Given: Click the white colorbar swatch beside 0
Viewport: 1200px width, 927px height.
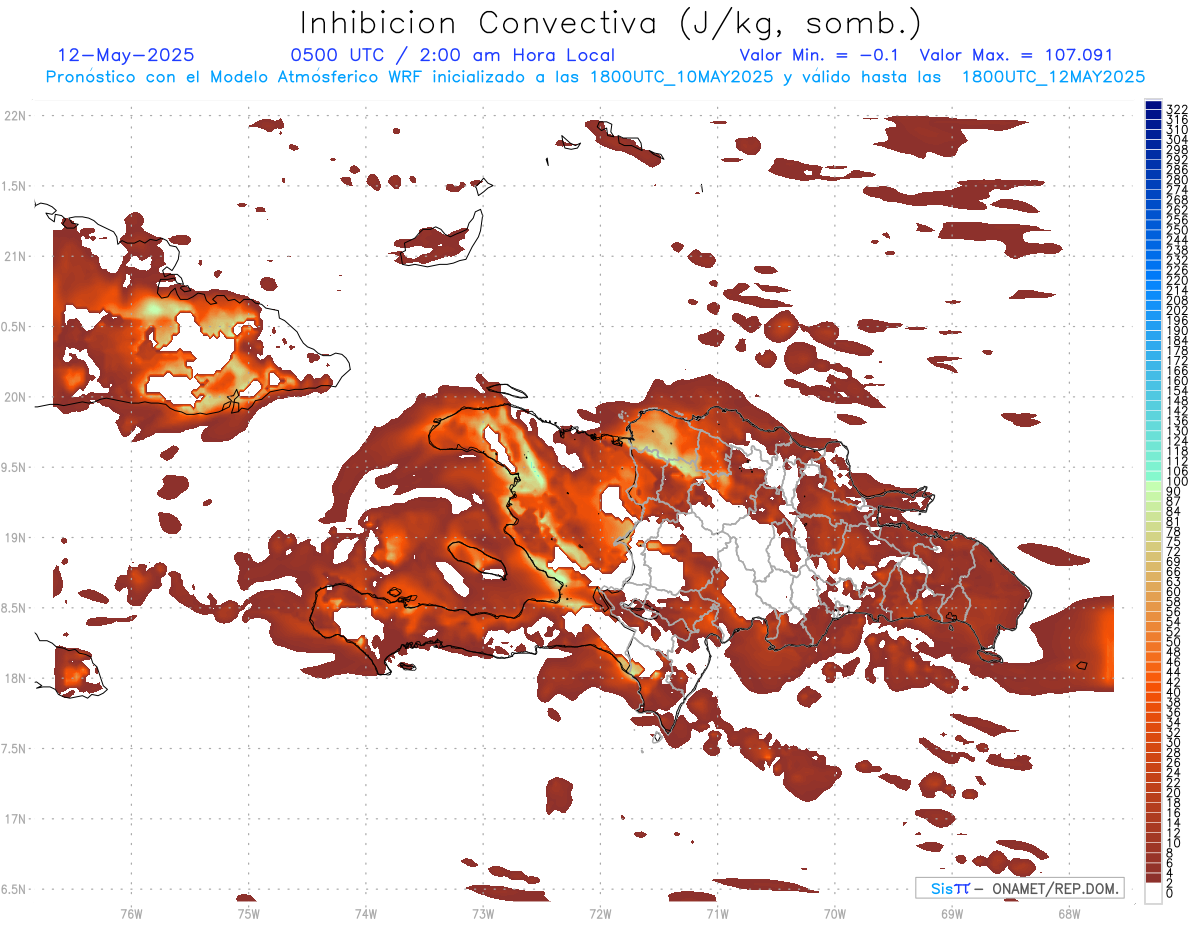Looking at the screenshot, I should click(x=1153, y=892).
